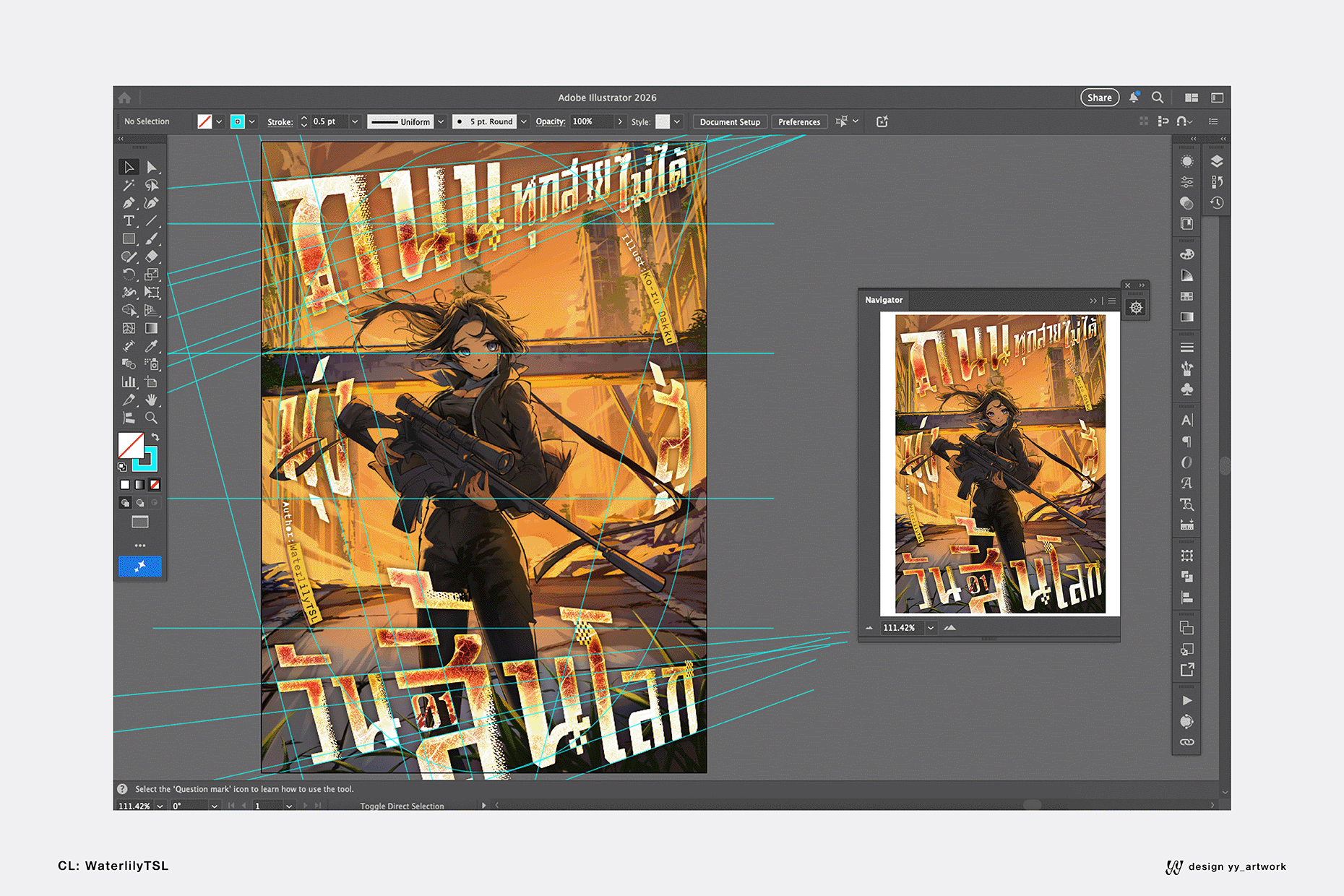Open the Symbols club icon panel
Image resolution: width=1344 pixels, height=896 pixels.
1186,389
